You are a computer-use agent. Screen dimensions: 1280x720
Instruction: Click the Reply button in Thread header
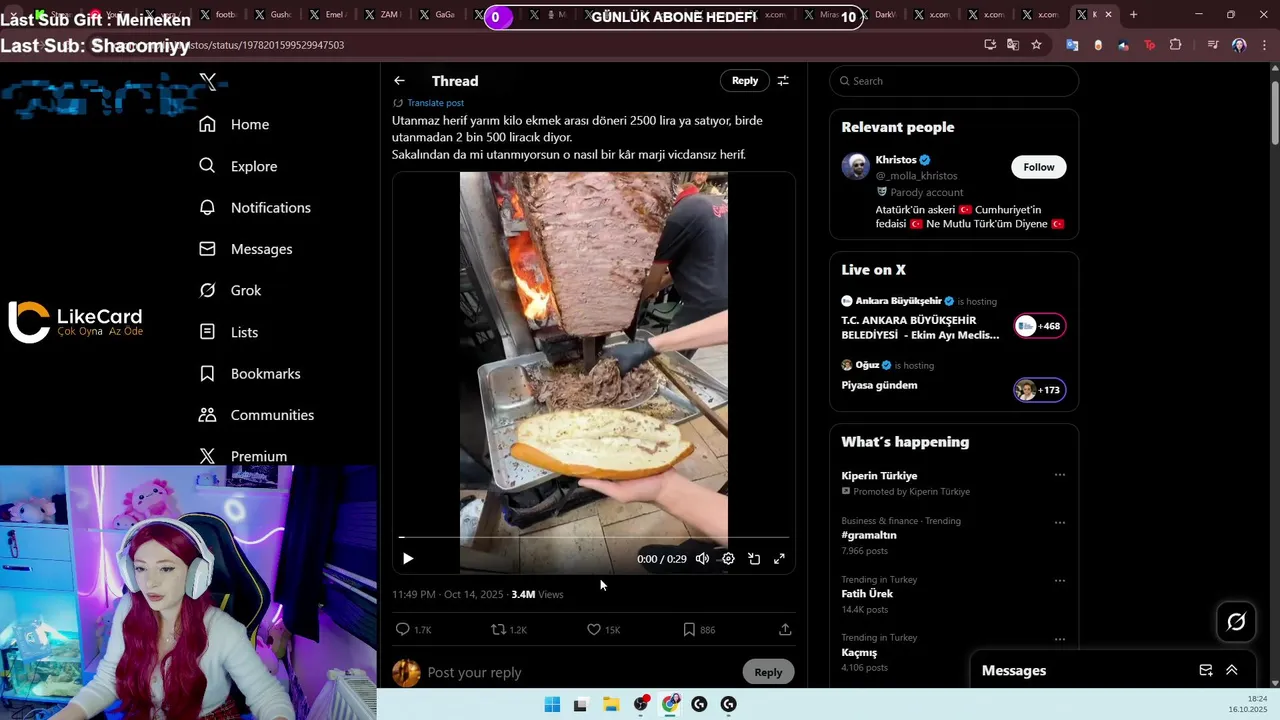pos(745,81)
